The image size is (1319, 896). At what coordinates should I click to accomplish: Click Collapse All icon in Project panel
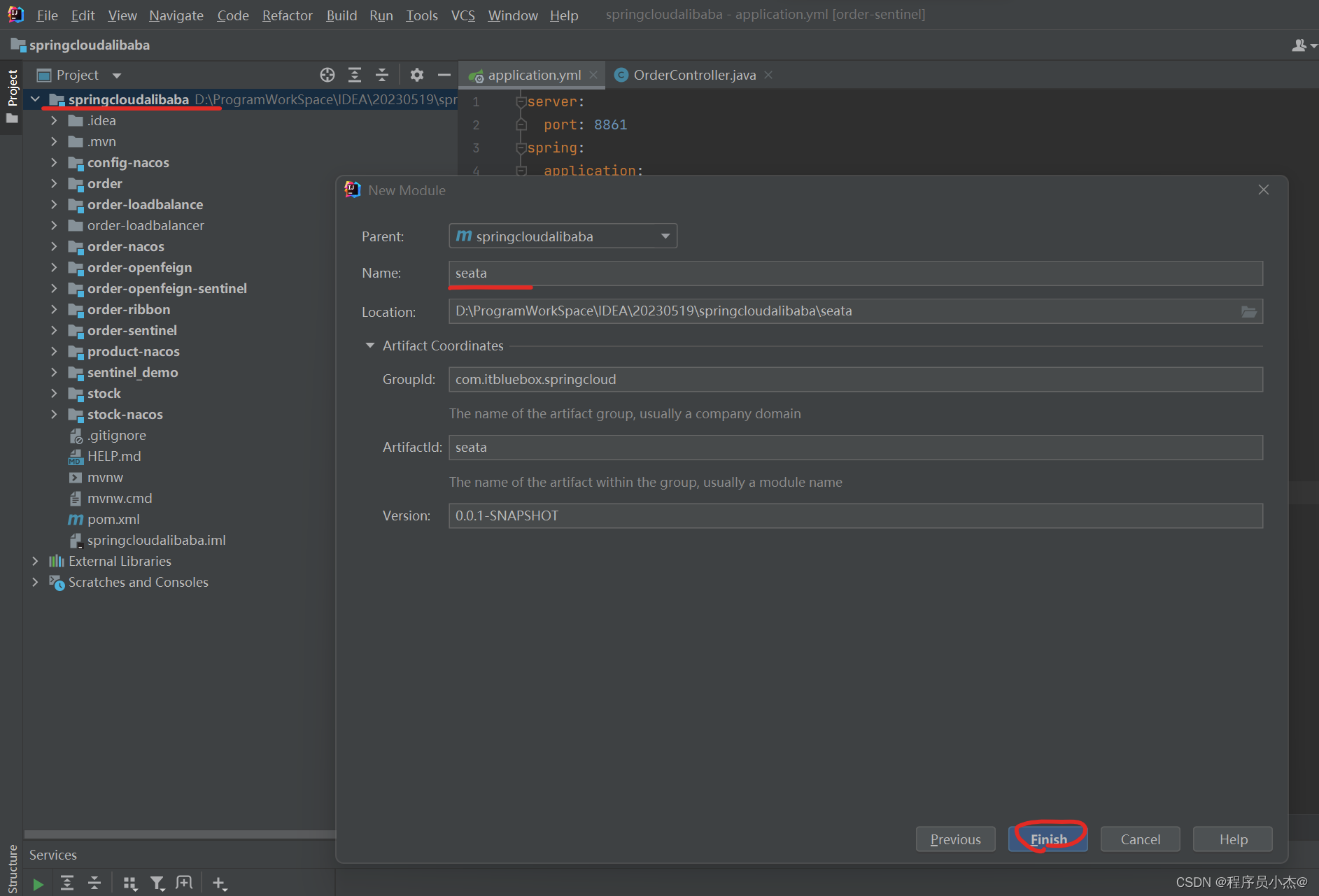coord(382,75)
